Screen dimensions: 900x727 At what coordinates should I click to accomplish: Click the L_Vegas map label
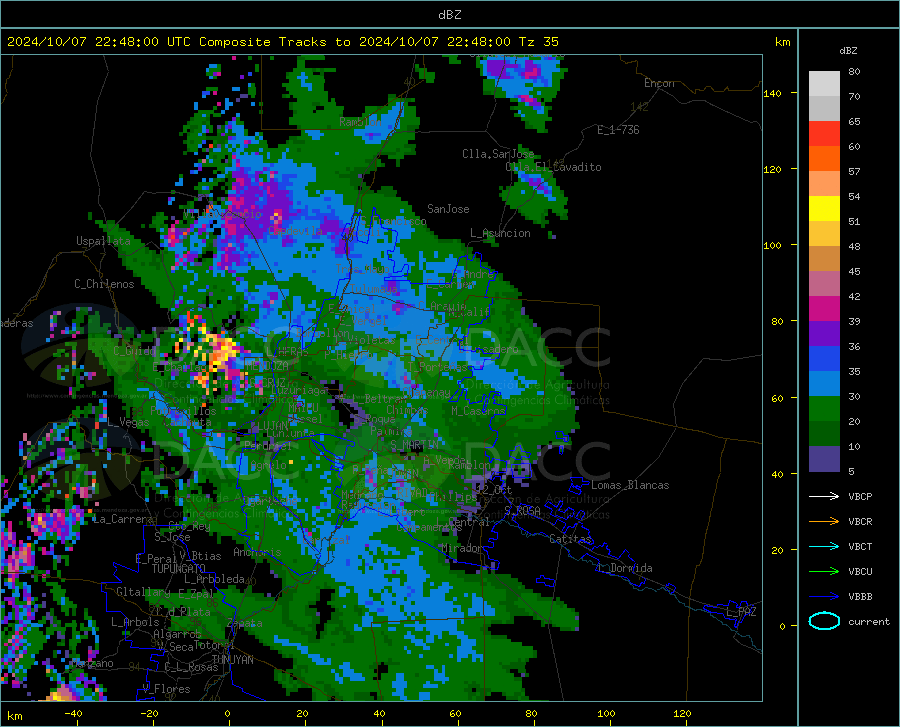[x=128, y=422]
